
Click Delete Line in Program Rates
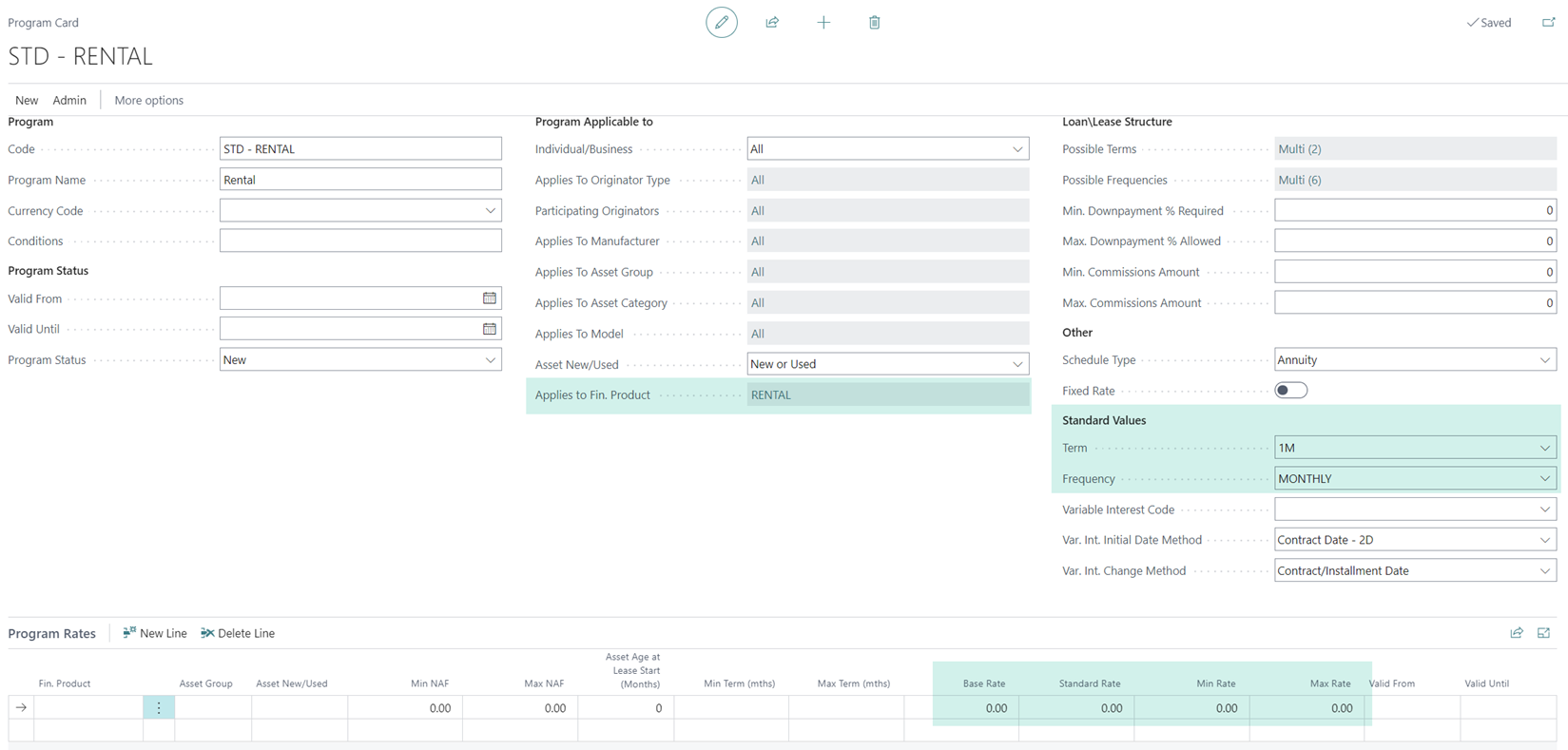(x=238, y=633)
